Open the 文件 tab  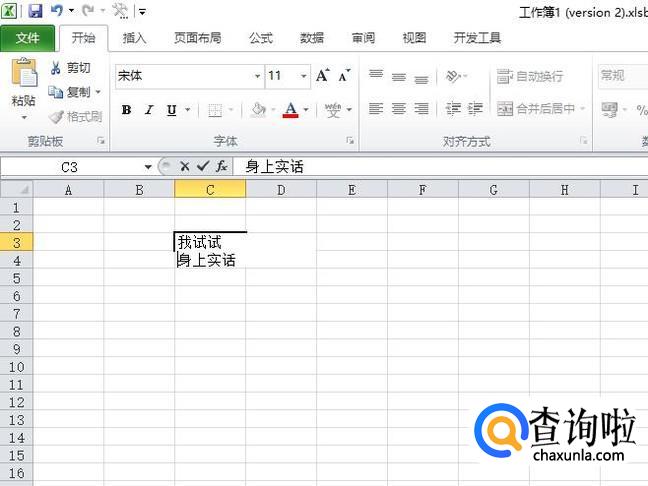[27, 38]
